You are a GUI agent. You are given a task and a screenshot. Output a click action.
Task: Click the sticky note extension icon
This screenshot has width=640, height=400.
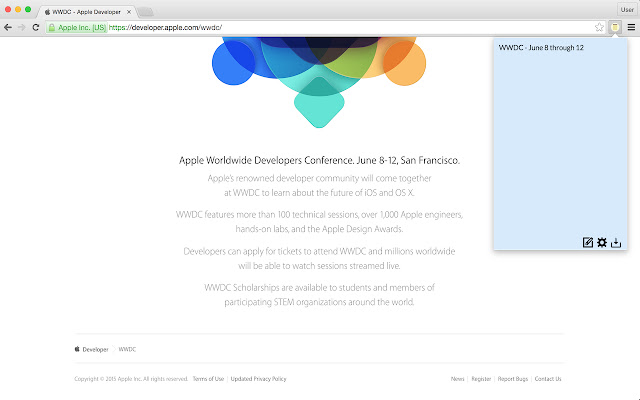pos(615,27)
